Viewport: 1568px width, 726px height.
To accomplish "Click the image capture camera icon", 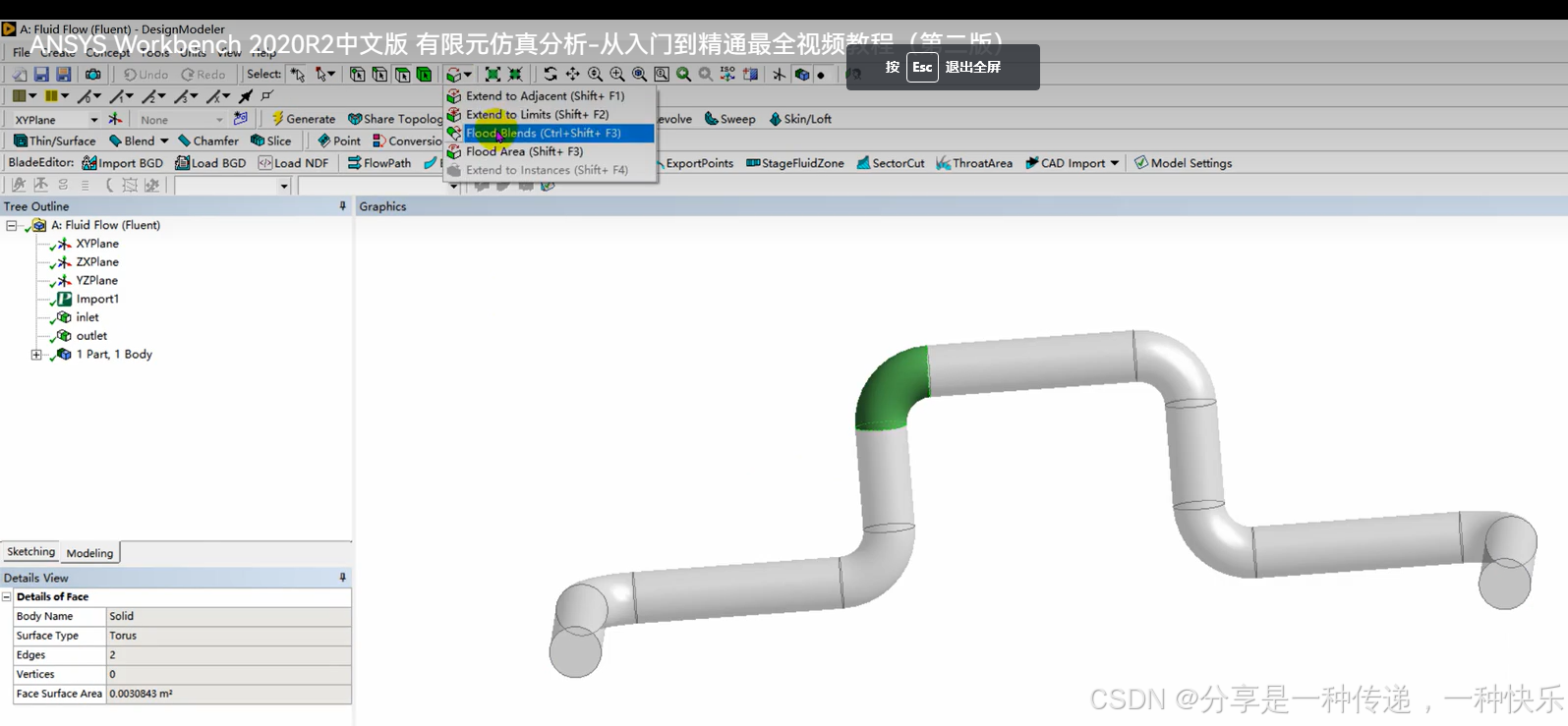I will pos(93,74).
